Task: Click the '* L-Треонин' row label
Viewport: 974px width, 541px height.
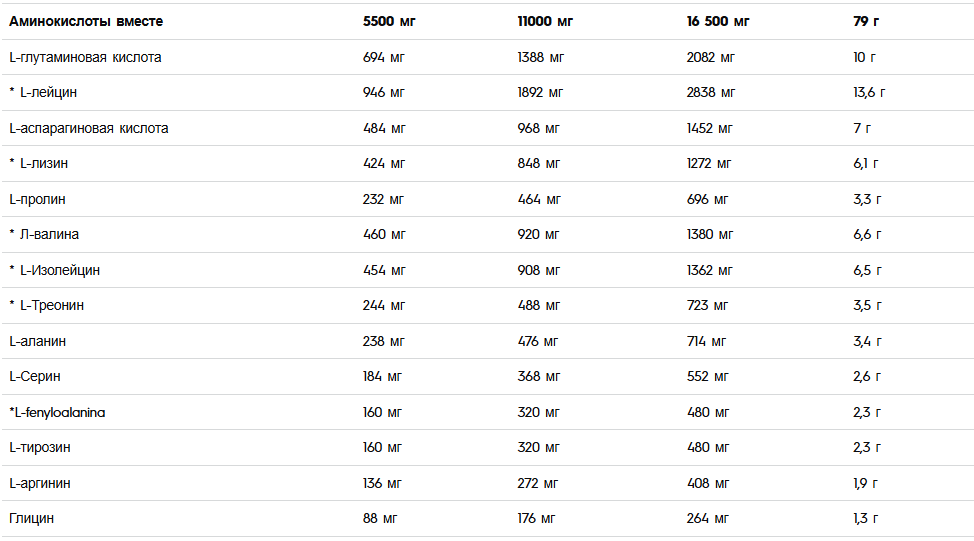Action: 47,305
